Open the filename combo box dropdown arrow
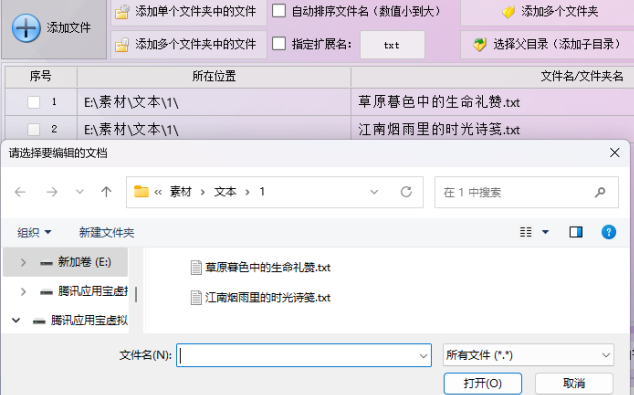The width and height of the screenshot is (634, 395). pos(423,356)
